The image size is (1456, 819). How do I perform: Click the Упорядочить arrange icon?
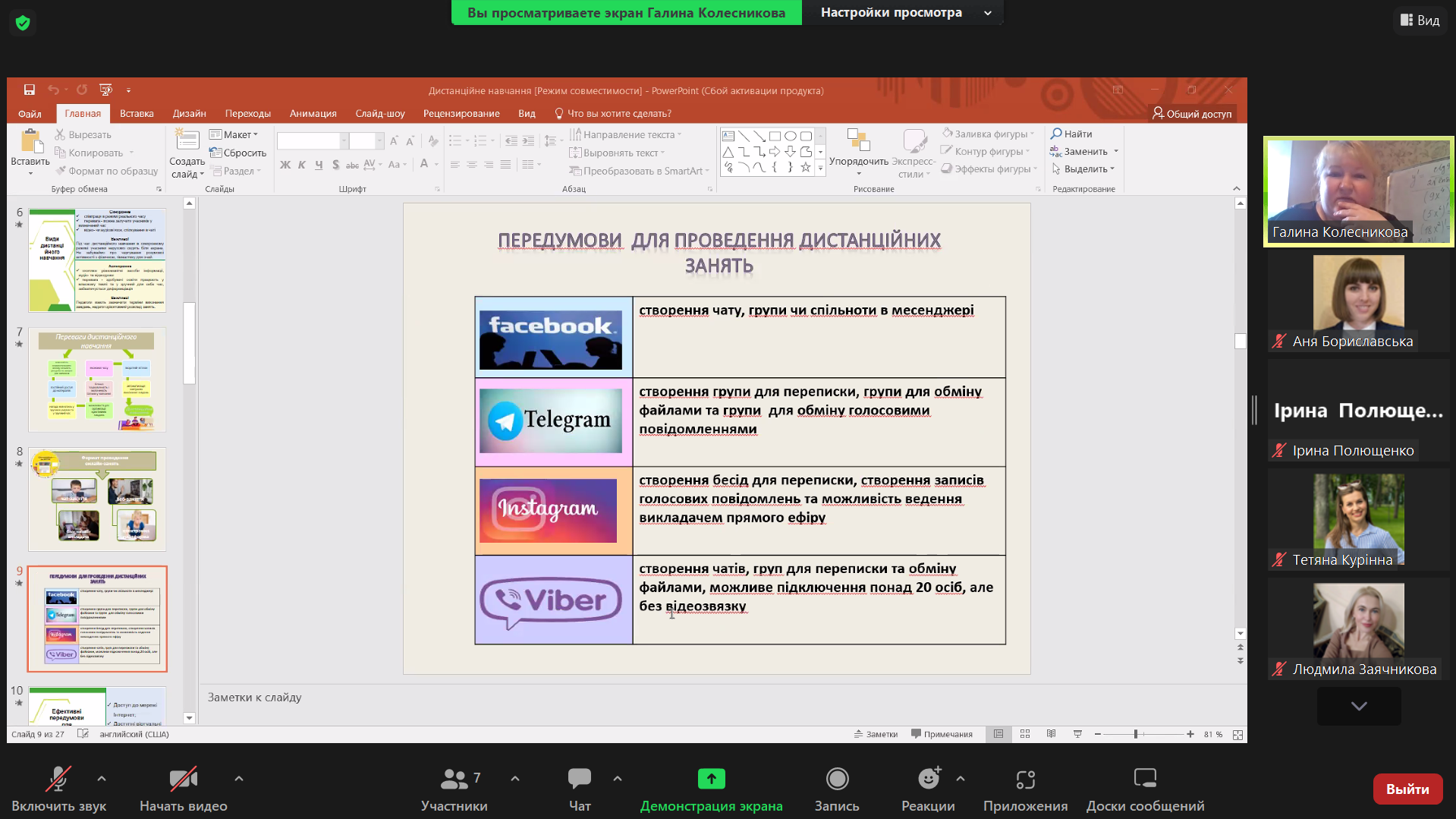(x=858, y=140)
